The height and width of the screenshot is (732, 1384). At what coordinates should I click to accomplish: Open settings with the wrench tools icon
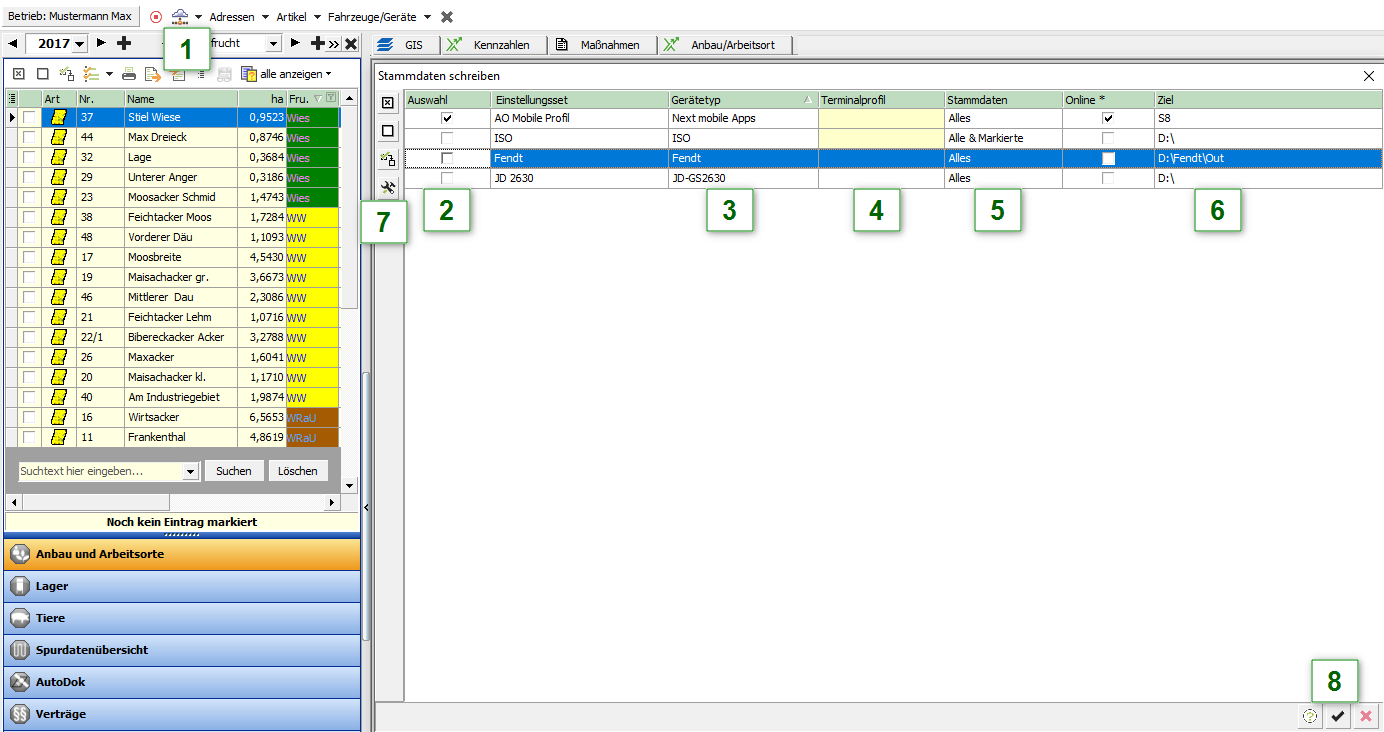[x=389, y=186]
